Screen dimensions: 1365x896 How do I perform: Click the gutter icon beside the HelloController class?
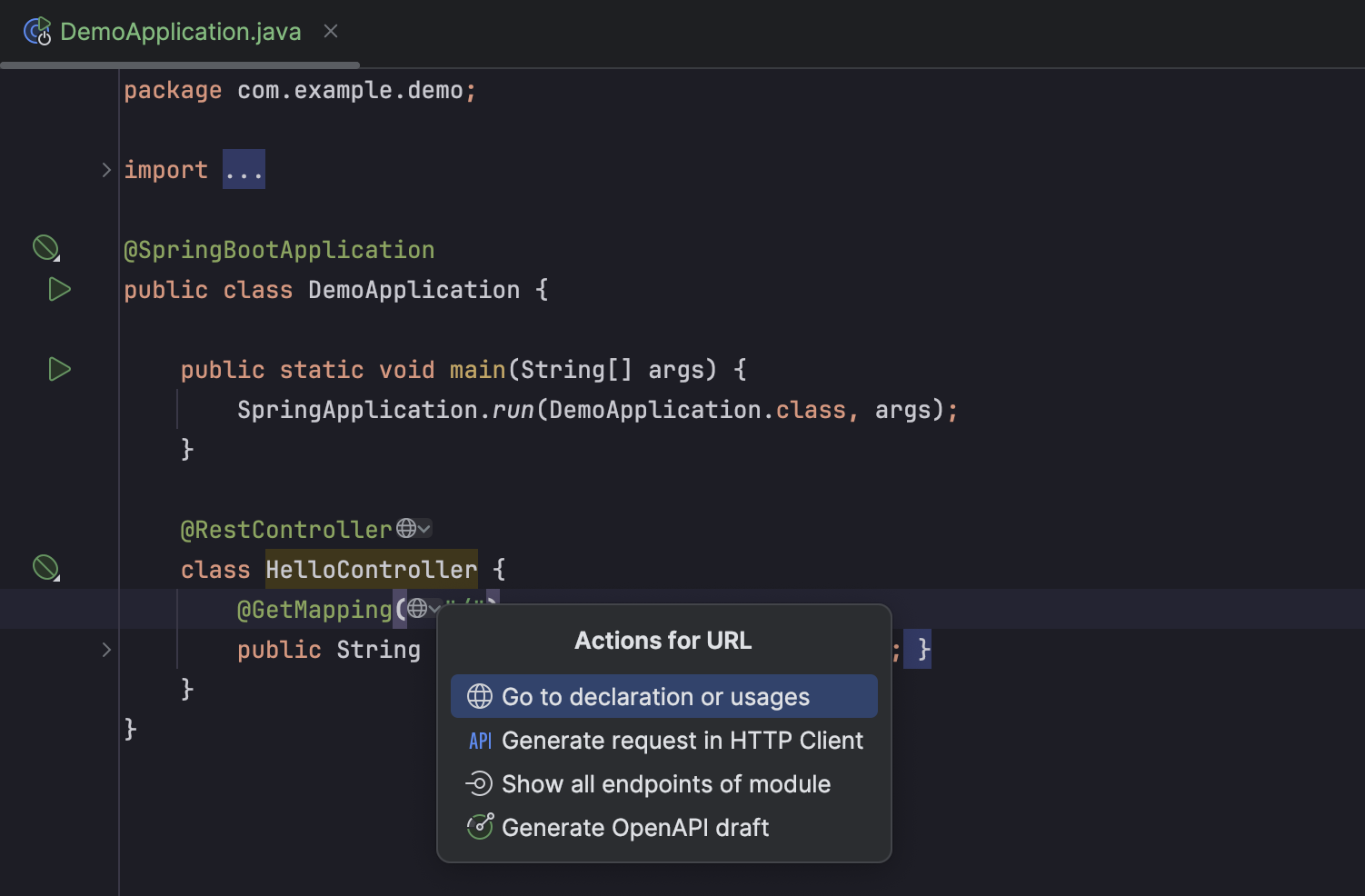(x=45, y=568)
